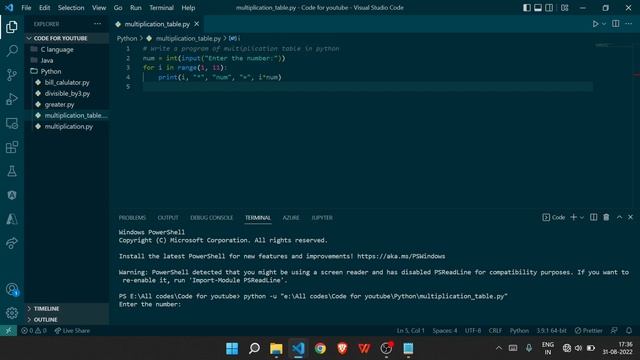The width and height of the screenshot is (640, 360).
Task: Open the Accounts menu
Action: click(x=12, y=289)
